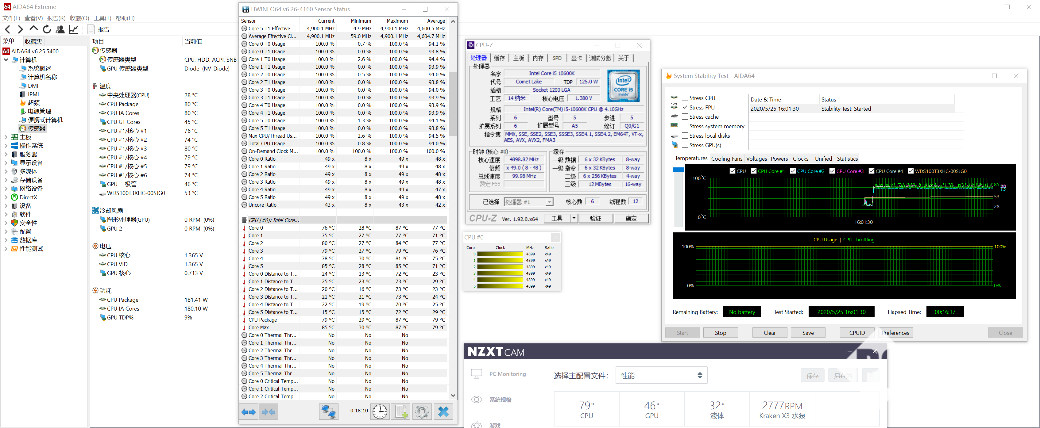Click AIDA64 toolbar report page icon
The image size is (1040, 428).
pyautogui.click(x=91, y=29)
